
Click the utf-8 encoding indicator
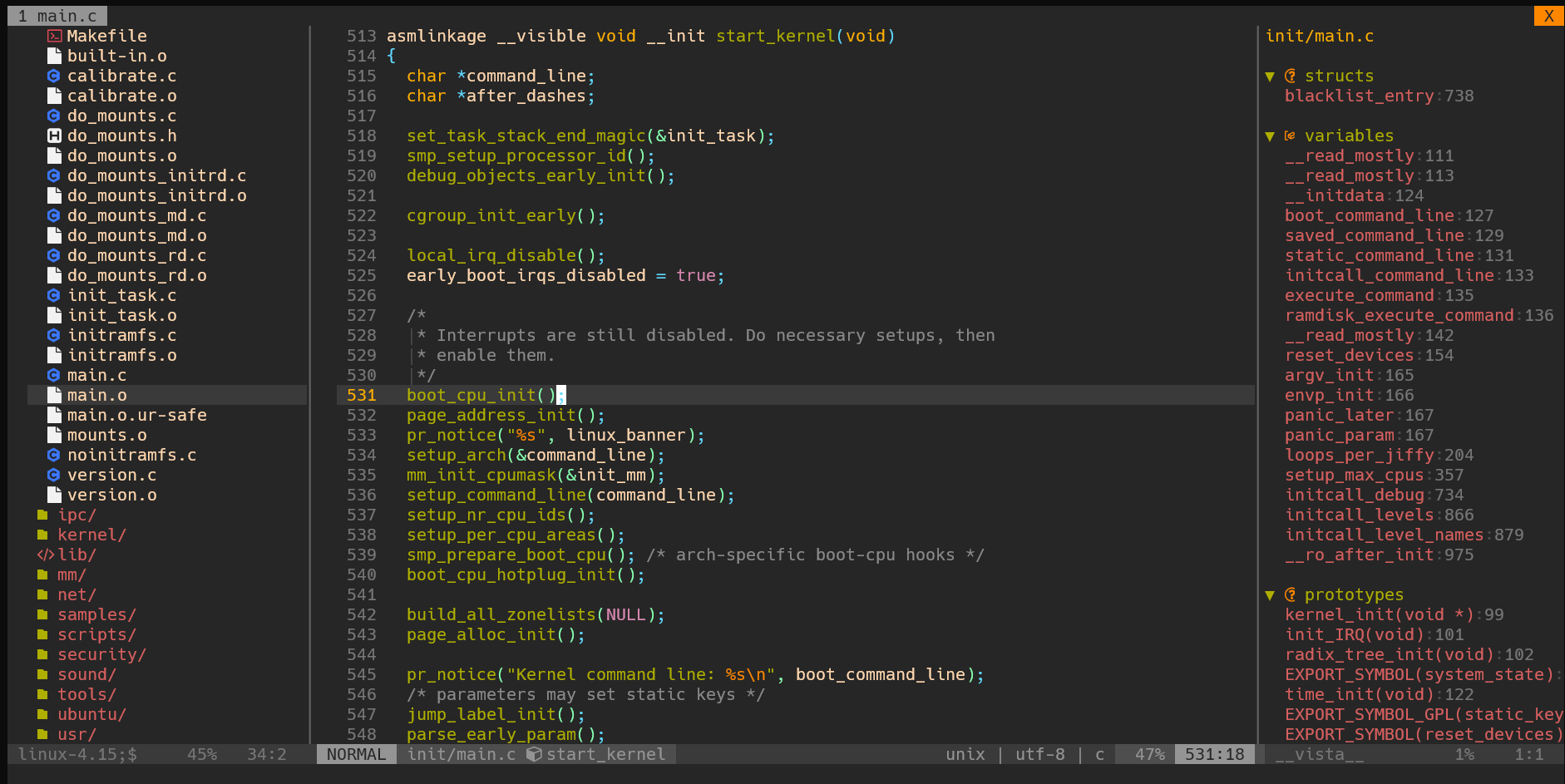point(1039,754)
